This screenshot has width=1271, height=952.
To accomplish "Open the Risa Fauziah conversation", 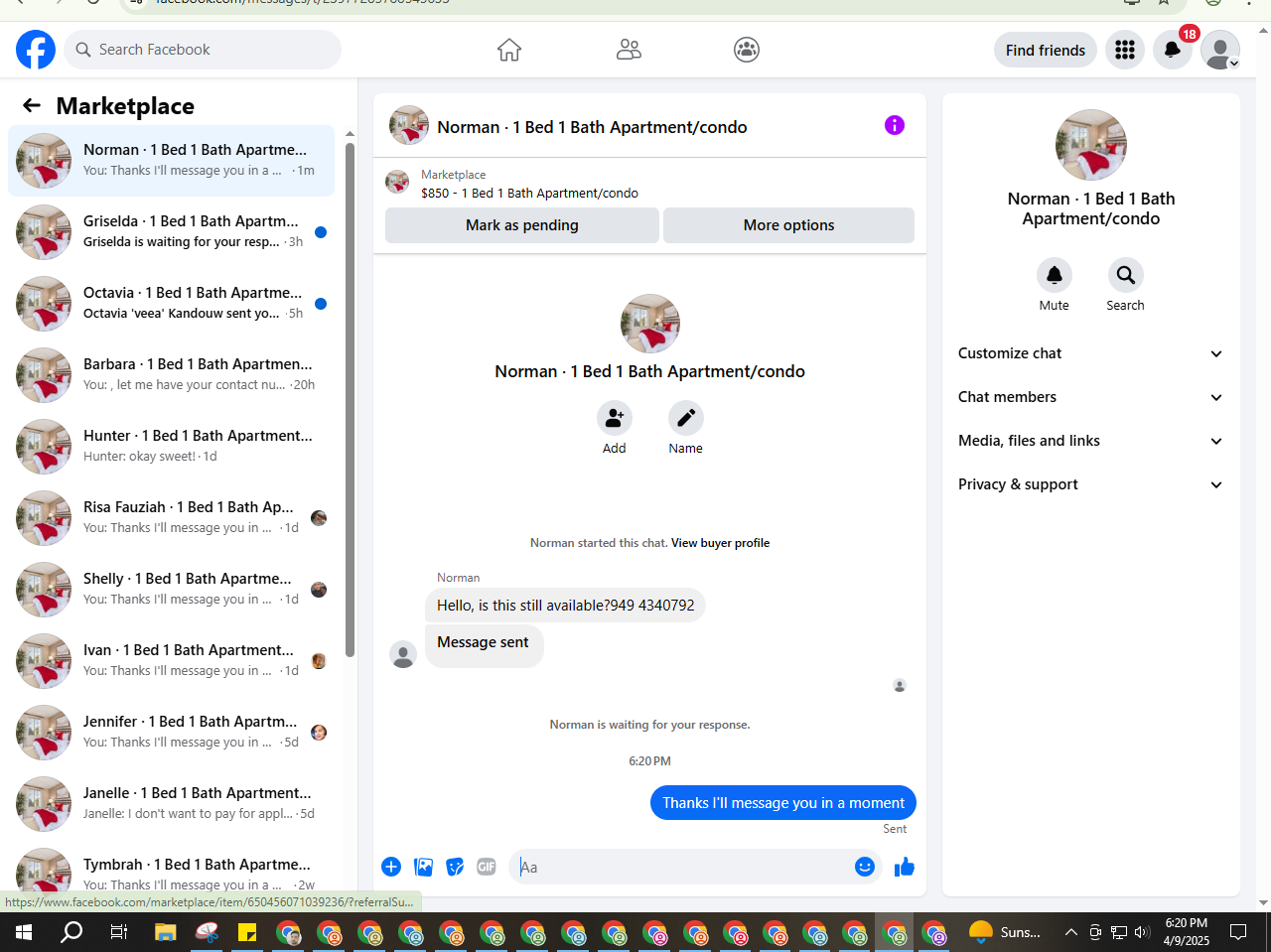I will click(171, 518).
